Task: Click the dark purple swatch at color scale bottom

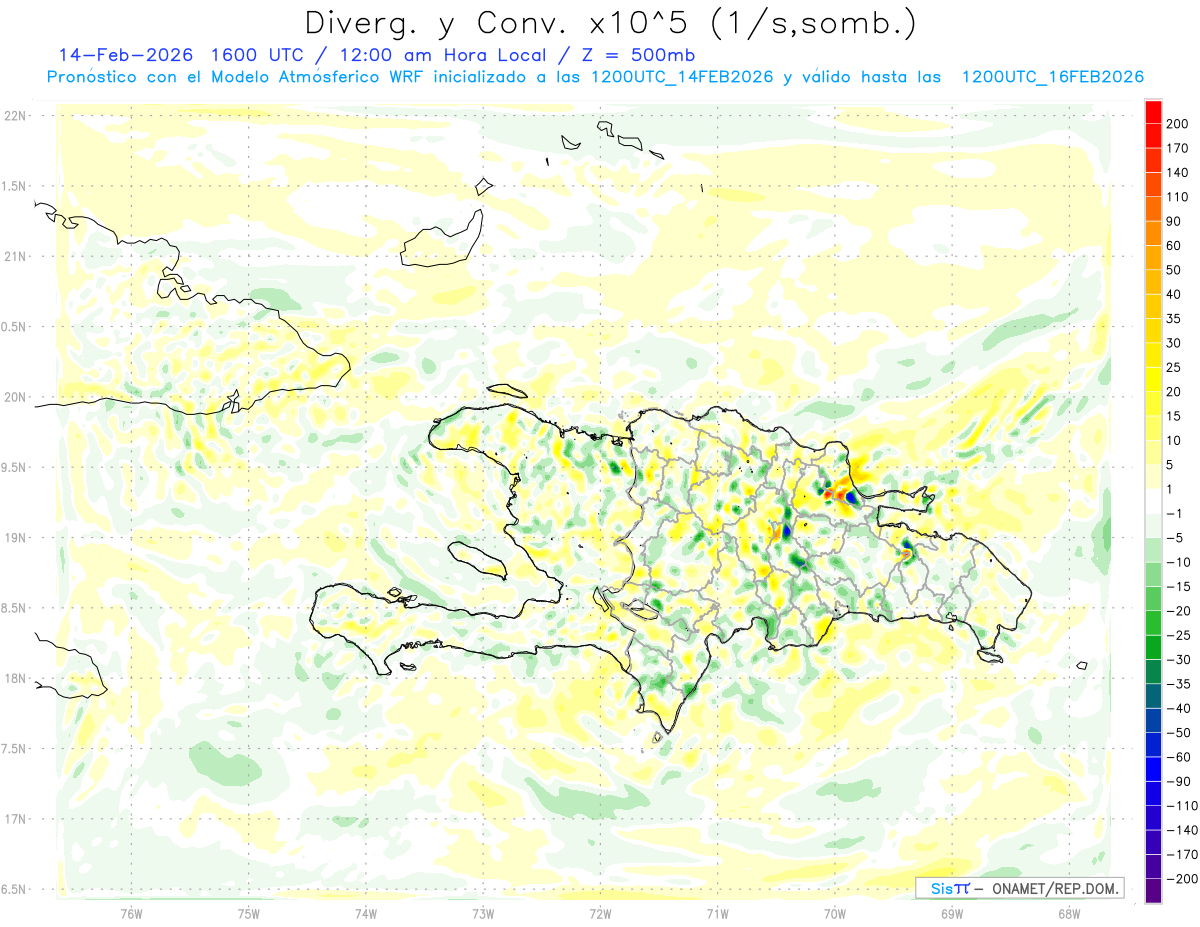Action: coord(1153,891)
